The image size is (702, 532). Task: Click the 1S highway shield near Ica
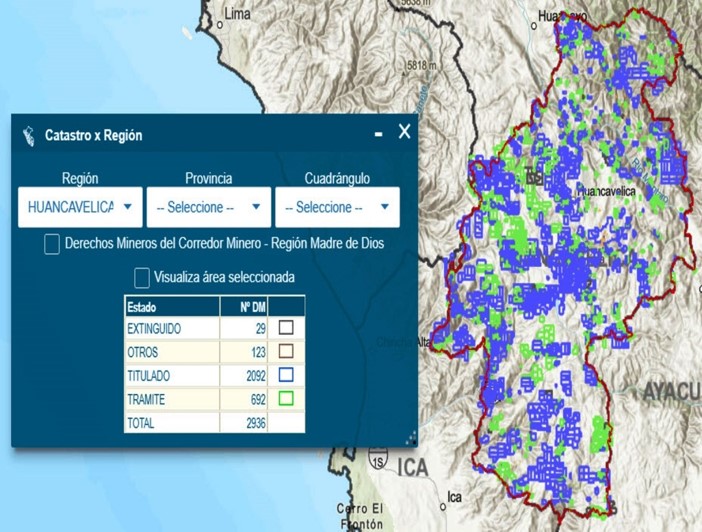coord(377,461)
